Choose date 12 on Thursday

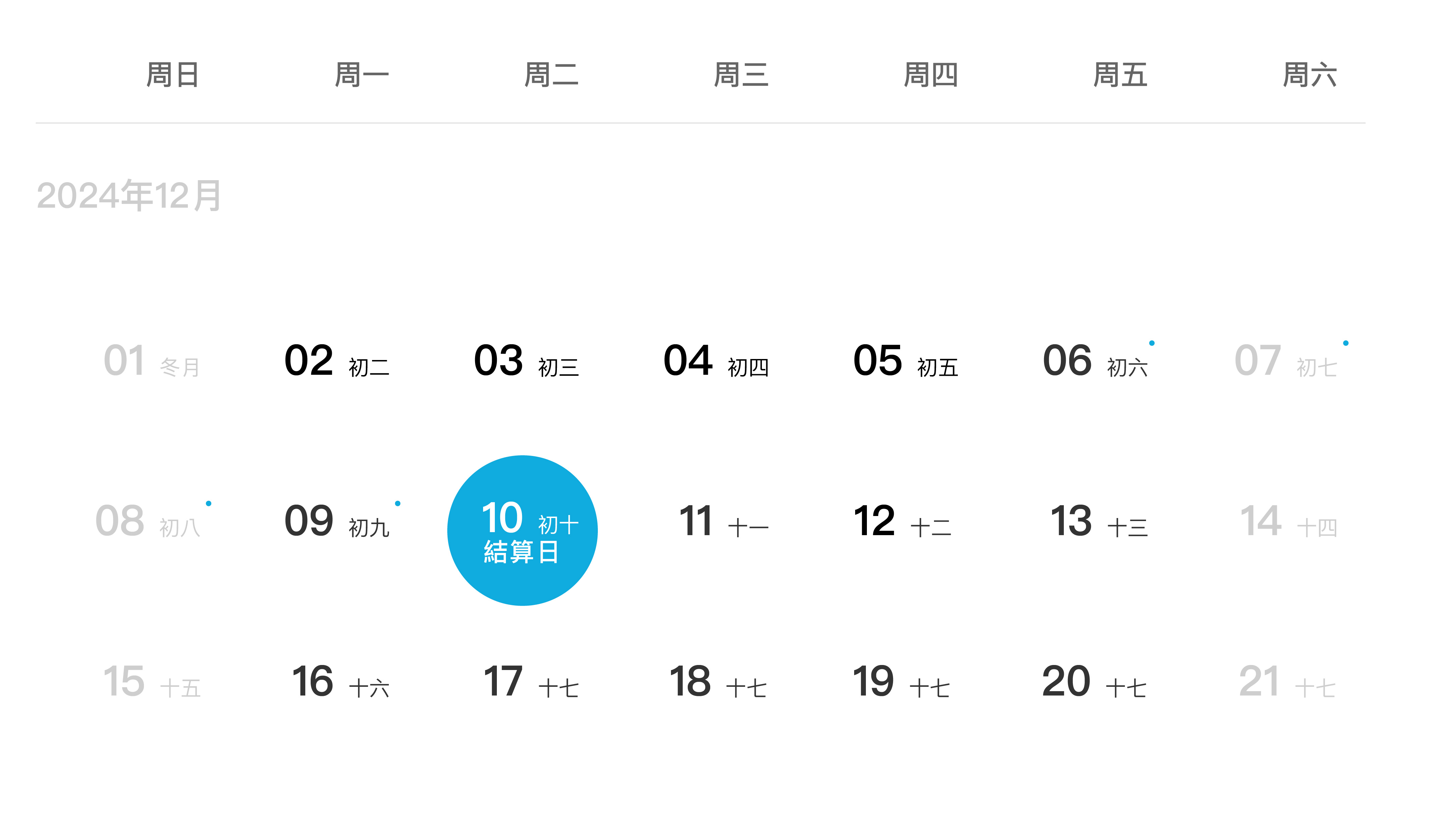[902, 521]
